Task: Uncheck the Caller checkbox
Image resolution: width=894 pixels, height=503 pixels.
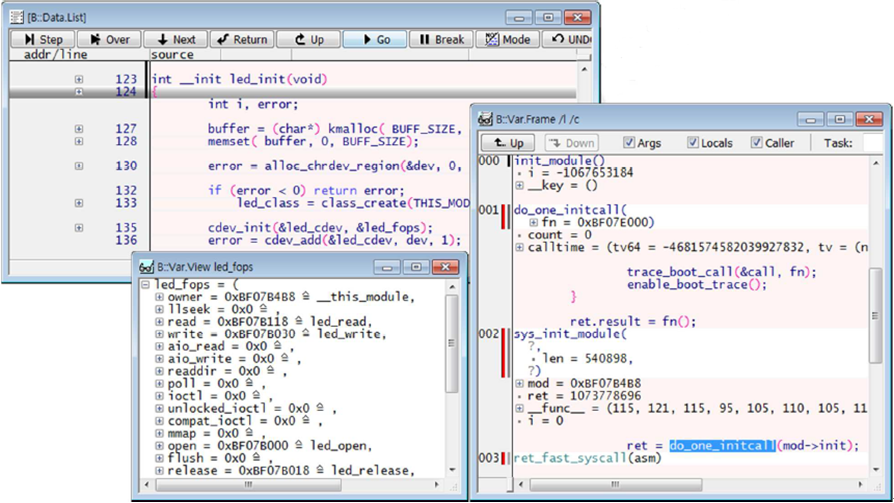Action: coord(757,143)
